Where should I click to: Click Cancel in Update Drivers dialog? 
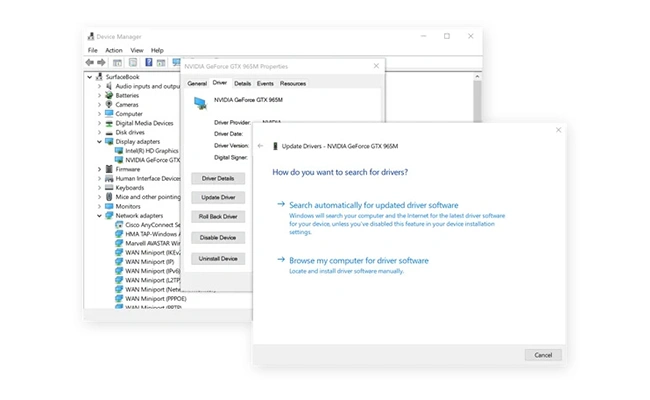coord(543,355)
